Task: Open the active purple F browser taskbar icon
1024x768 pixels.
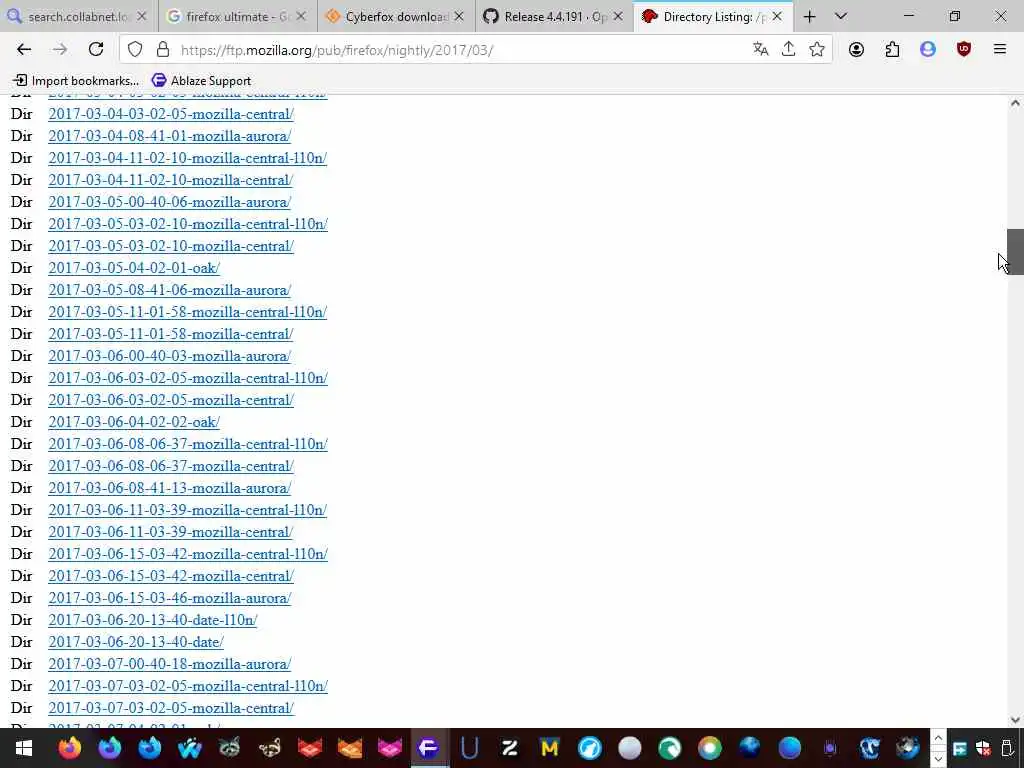Action: [x=428, y=748]
